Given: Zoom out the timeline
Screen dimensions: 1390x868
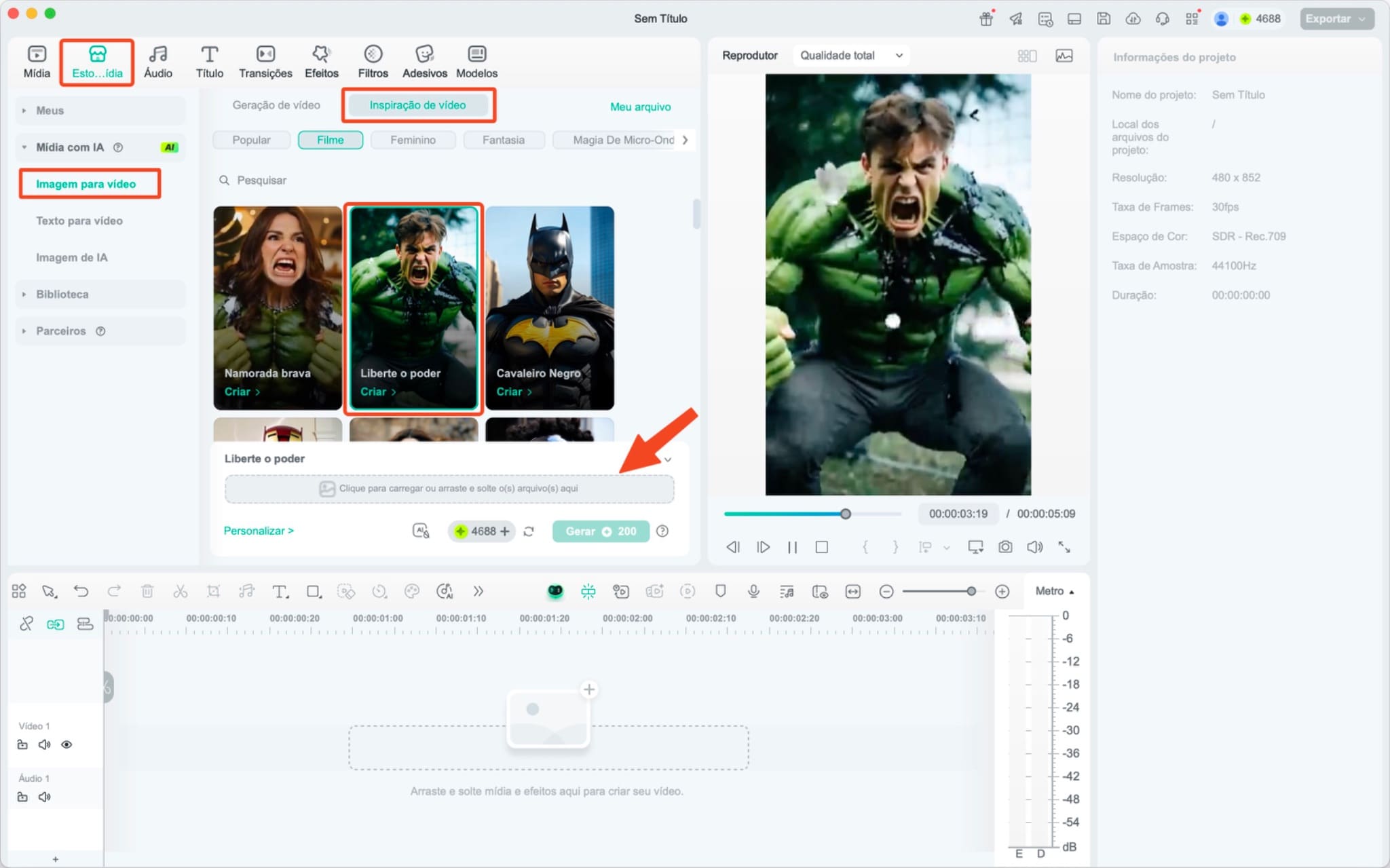Looking at the screenshot, I should tap(886, 592).
